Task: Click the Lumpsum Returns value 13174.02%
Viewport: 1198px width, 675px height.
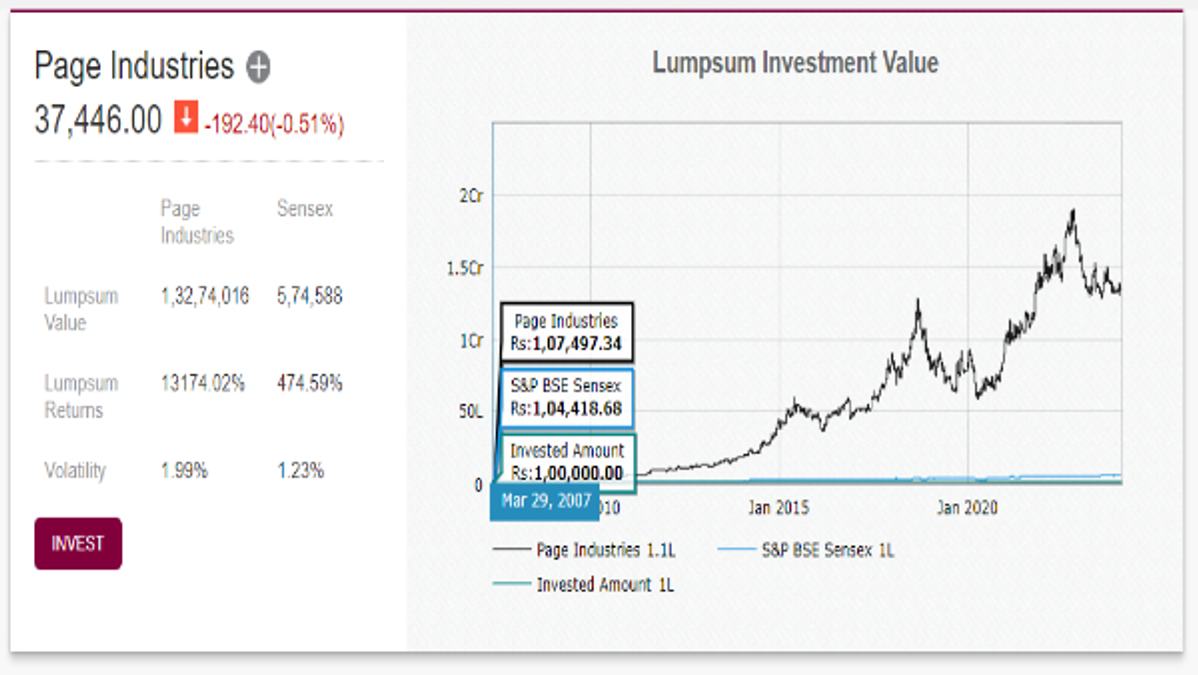Action: [x=202, y=383]
